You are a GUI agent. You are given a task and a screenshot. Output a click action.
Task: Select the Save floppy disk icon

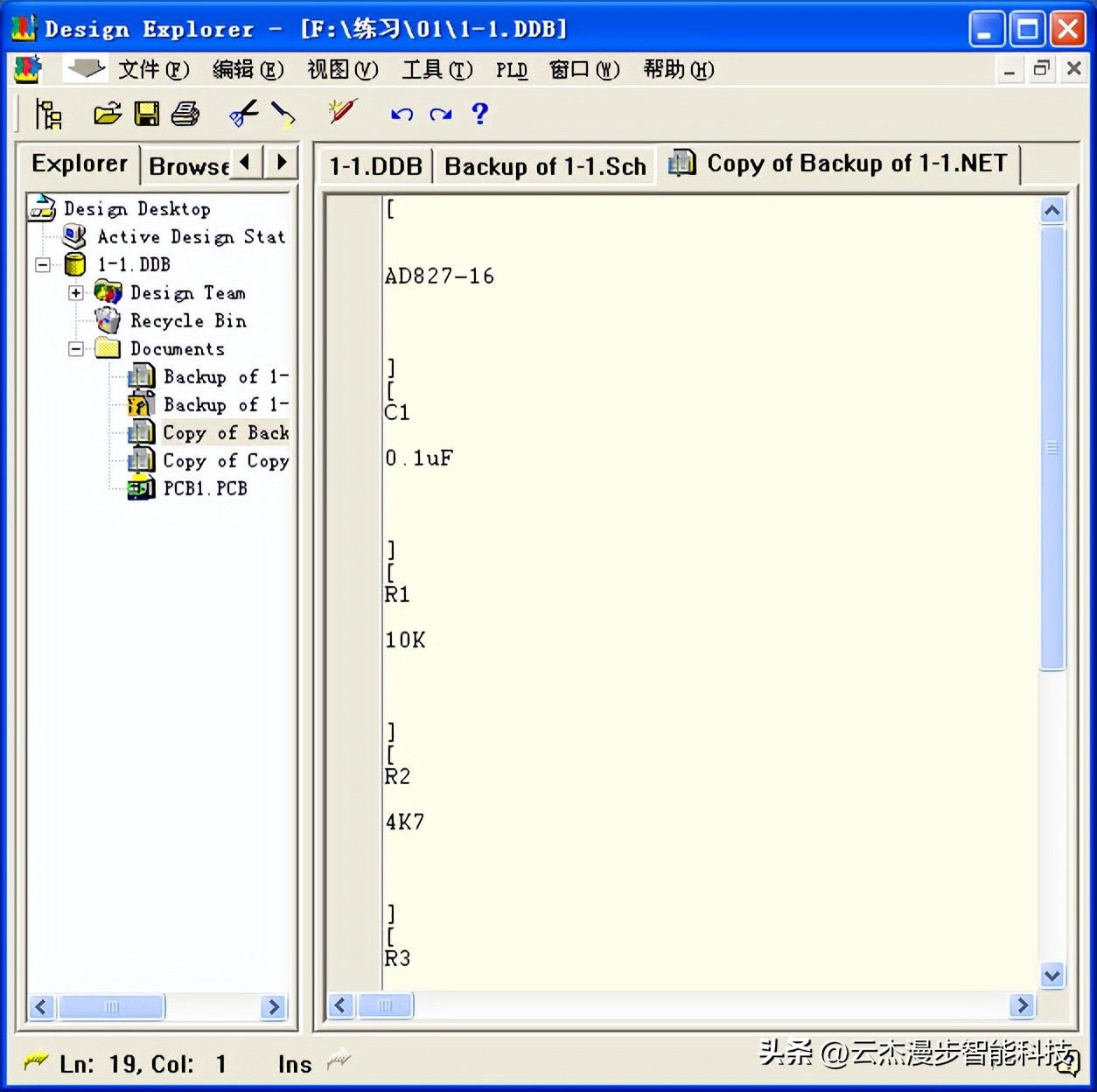[x=147, y=114]
